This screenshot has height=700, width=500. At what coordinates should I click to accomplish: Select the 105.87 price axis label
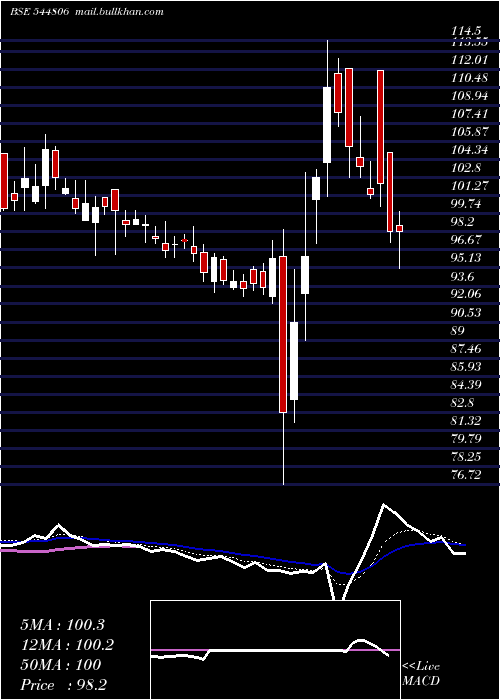pyautogui.click(x=469, y=132)
